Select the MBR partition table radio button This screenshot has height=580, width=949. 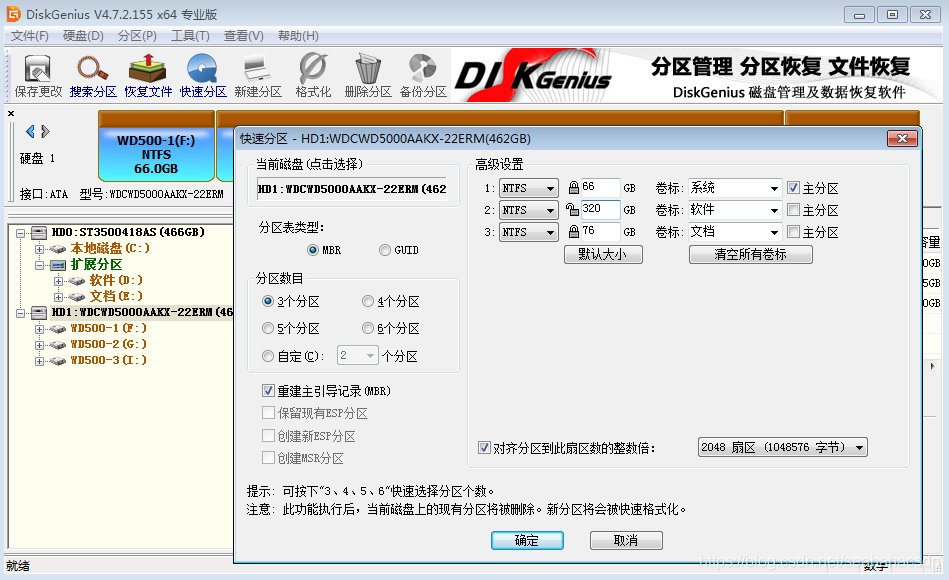point(313,250)
